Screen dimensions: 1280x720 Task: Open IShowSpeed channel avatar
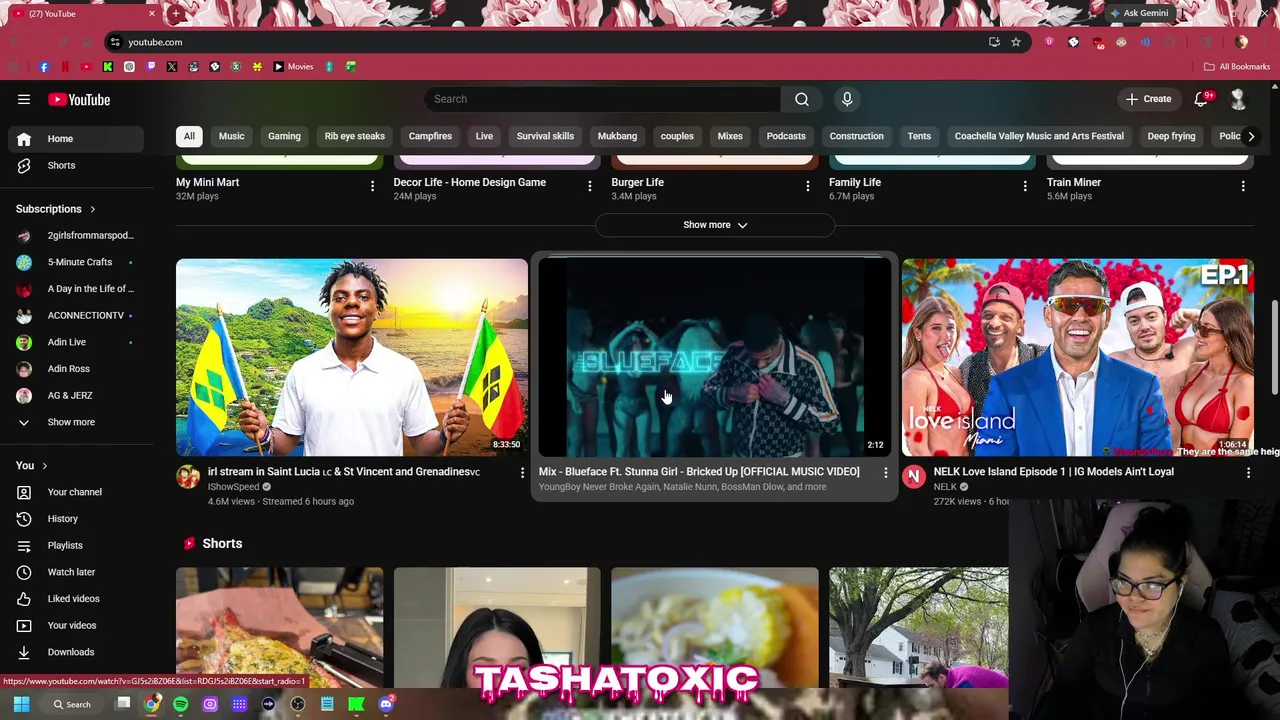pyautogui.click(x=188, y=477)
